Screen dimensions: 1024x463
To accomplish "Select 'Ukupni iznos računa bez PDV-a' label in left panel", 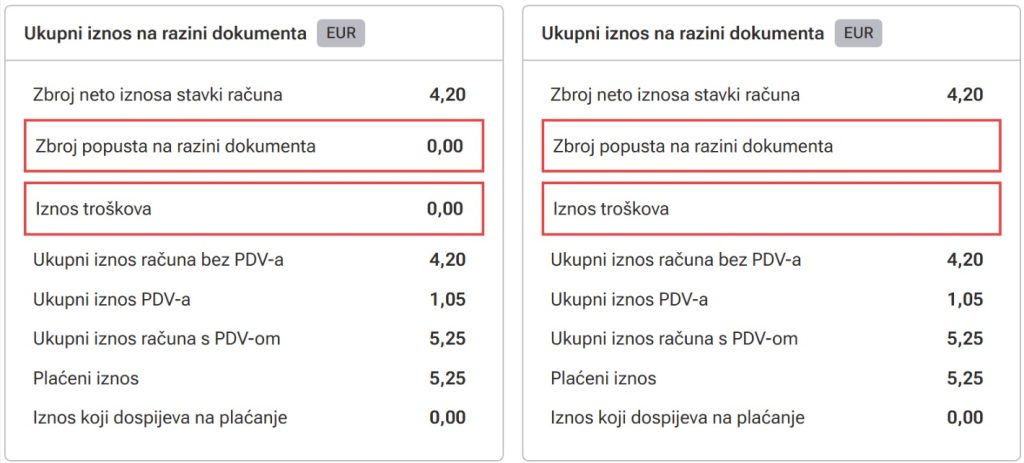I will (158, 260).
